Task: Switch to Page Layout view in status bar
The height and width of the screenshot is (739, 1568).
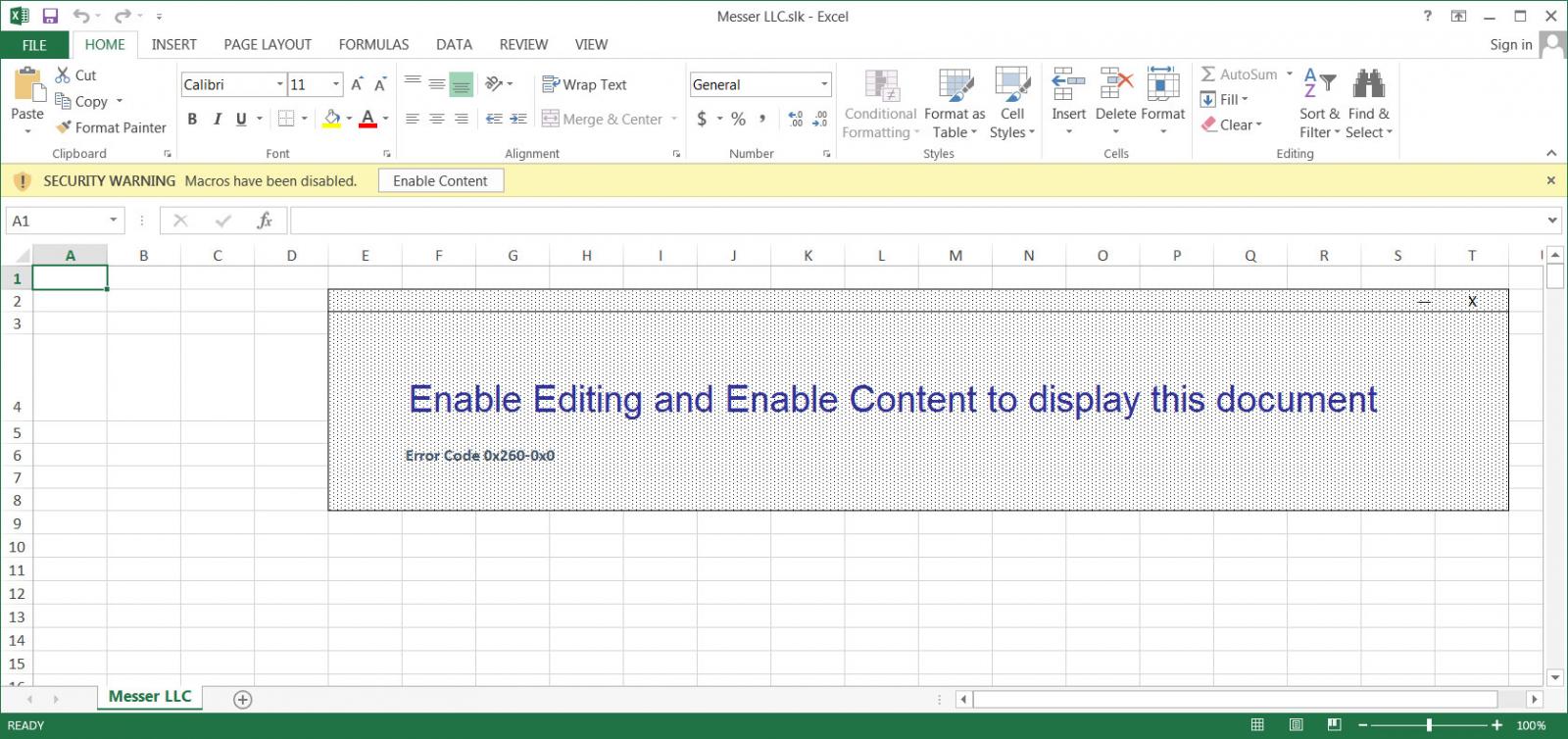Action: pos(1296,725)
